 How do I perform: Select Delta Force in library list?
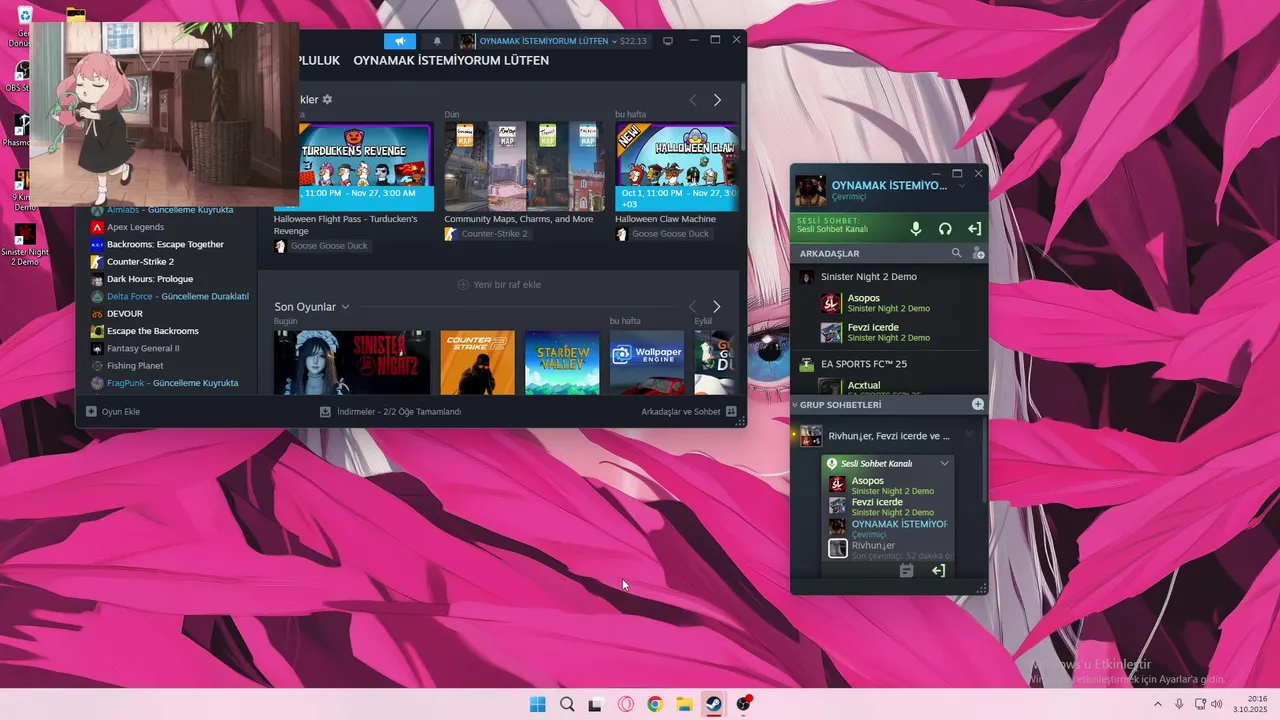pos(170,296)
